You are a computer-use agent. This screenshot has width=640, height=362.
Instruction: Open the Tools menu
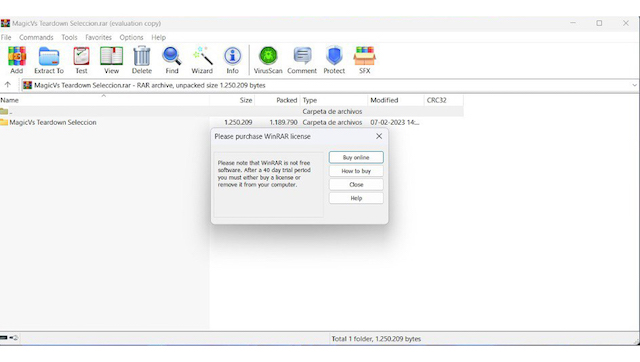pyautogui.click(x=69, y=37)
